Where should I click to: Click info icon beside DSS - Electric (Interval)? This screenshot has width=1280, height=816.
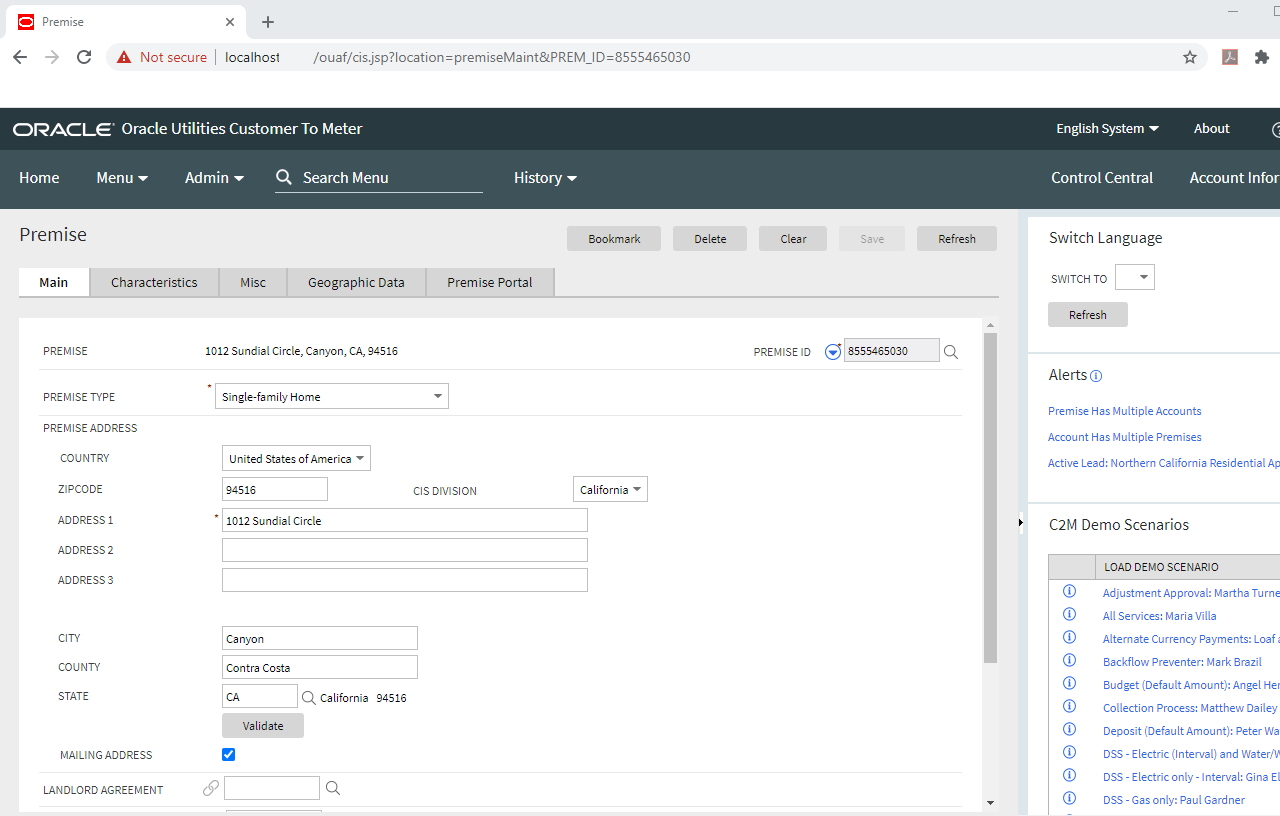click(x=1069, y=753)
